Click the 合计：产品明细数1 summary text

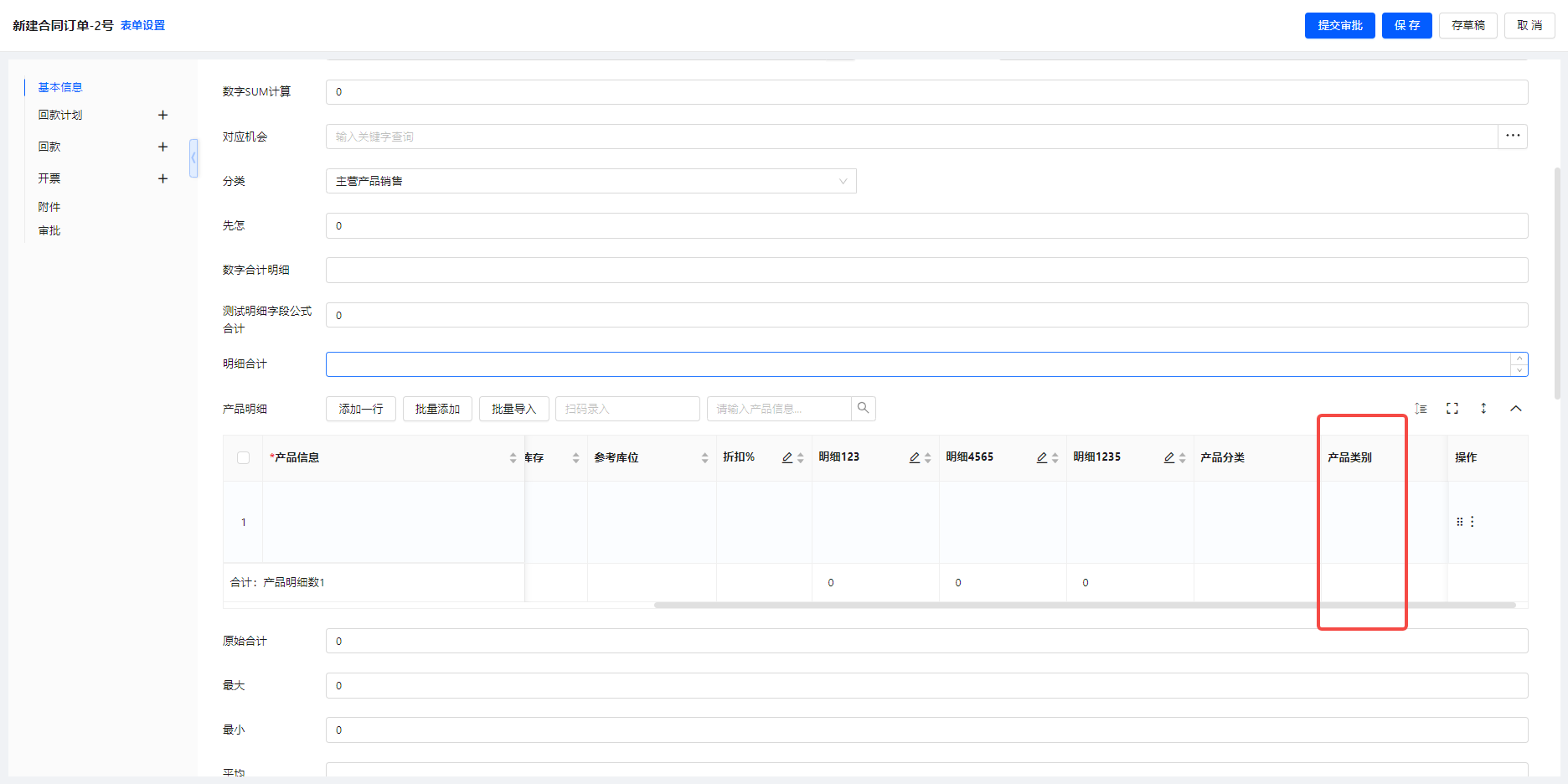[x=277, y=582]
